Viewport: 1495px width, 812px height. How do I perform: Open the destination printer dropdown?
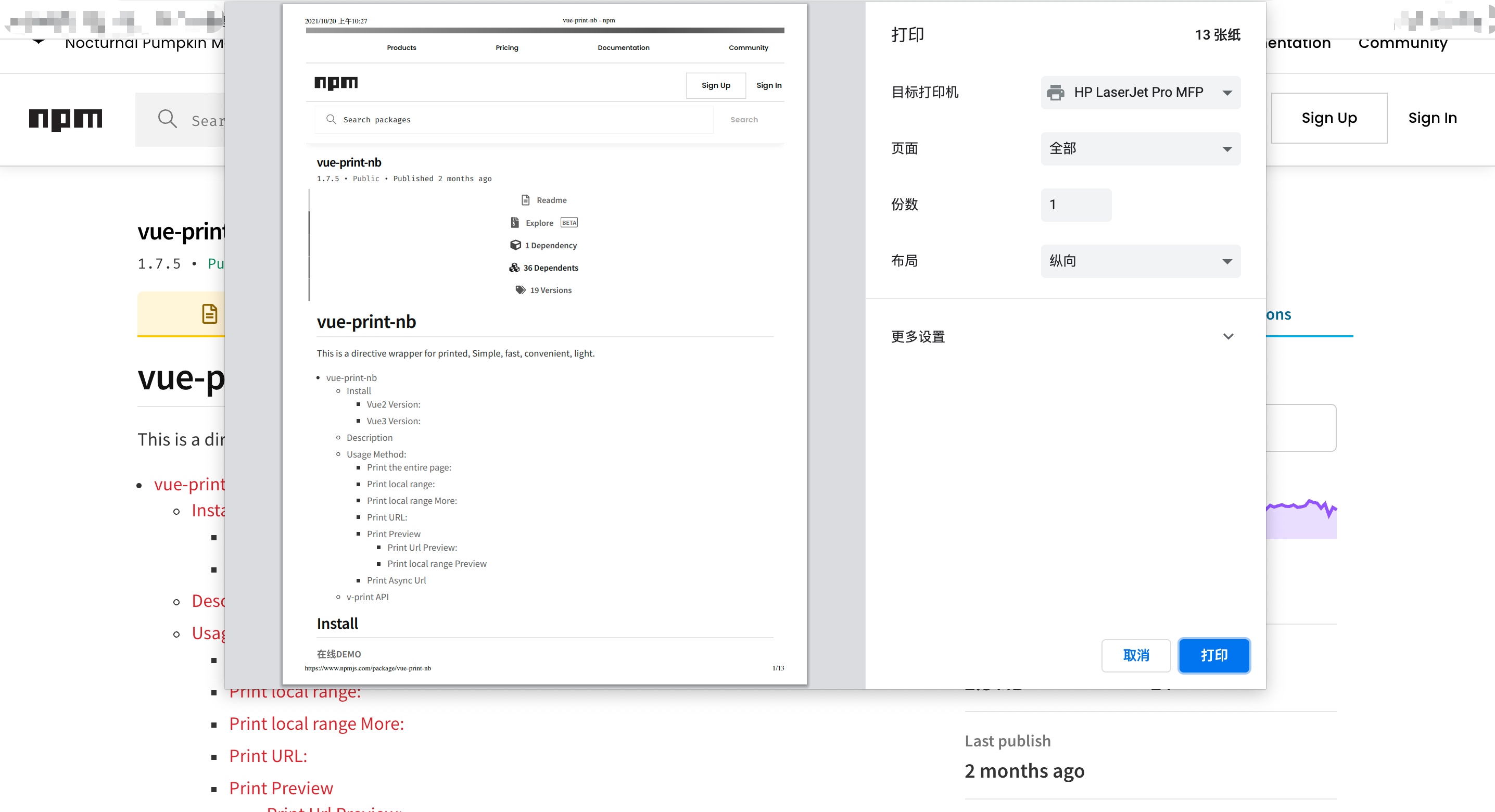coord(1141,92)
